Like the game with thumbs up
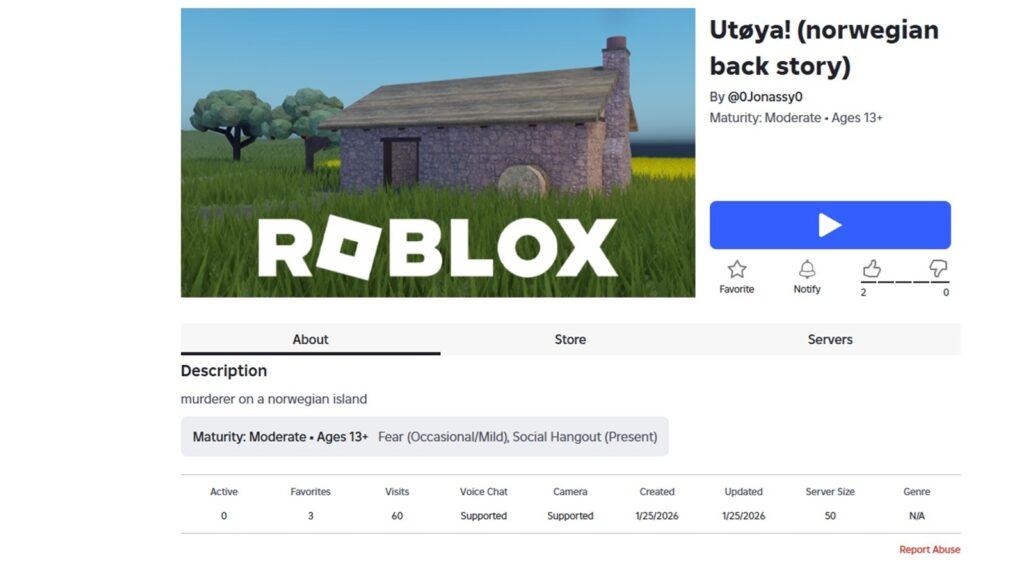1024x576 pixels. (872, 268)
